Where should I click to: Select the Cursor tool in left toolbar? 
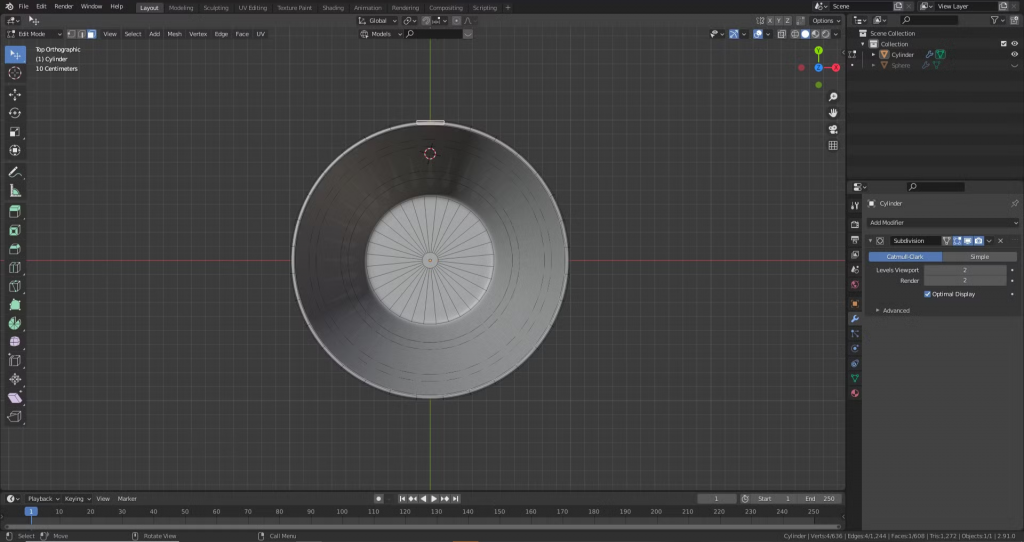[x=15, y=73]
